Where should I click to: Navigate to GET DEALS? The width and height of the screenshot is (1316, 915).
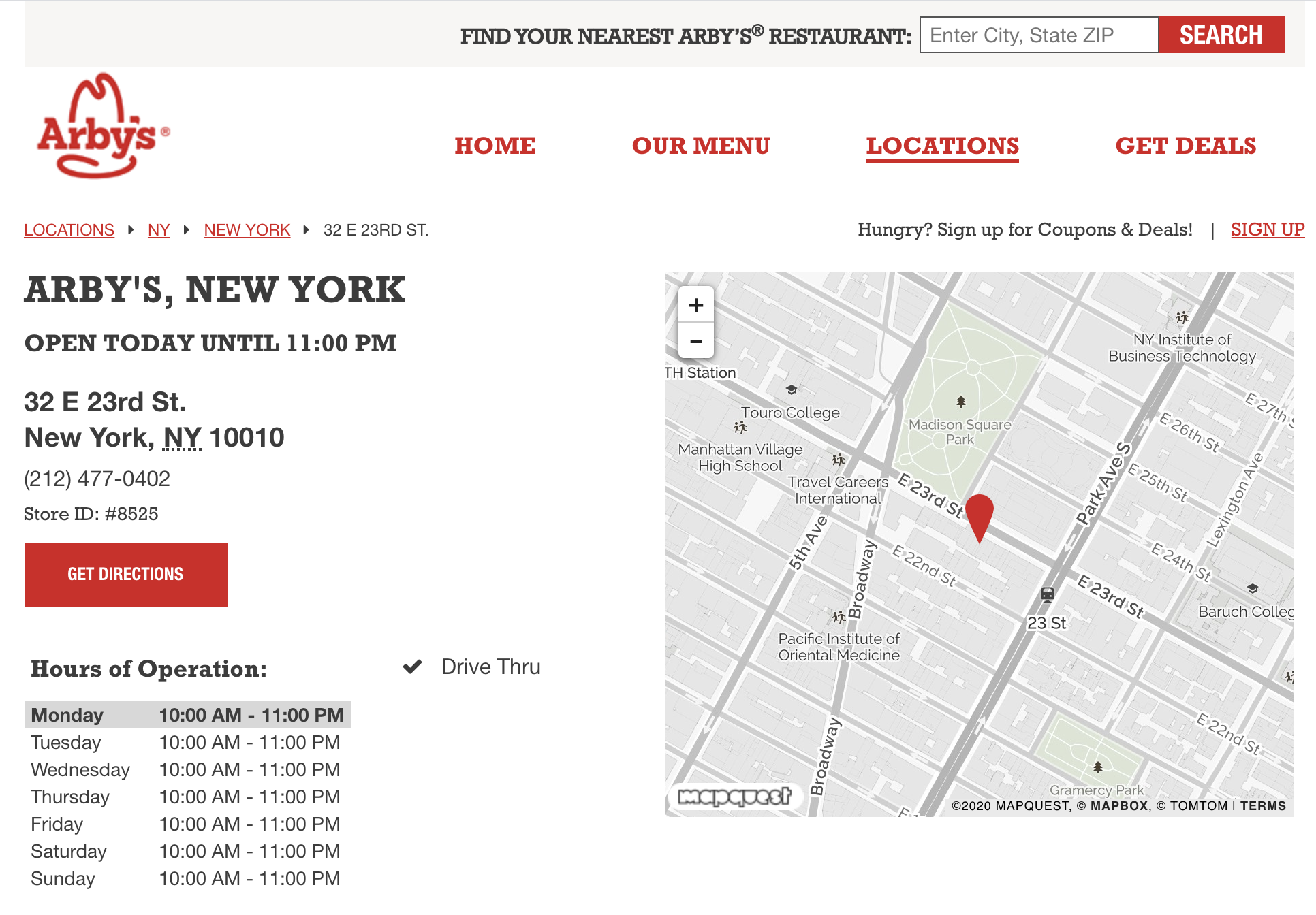[1187, 146]
